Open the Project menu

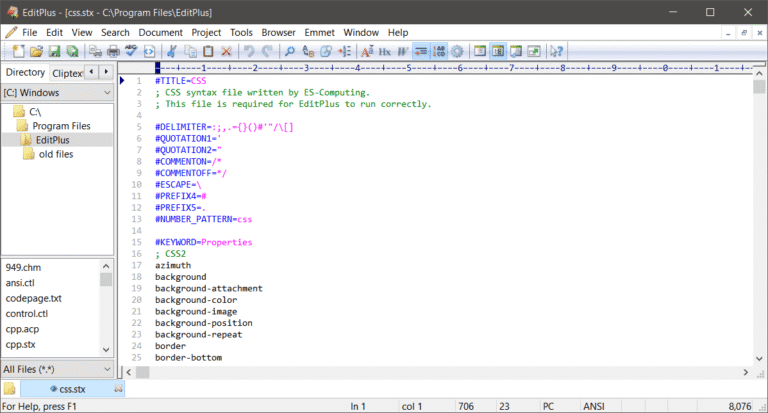tap(206, 33)
